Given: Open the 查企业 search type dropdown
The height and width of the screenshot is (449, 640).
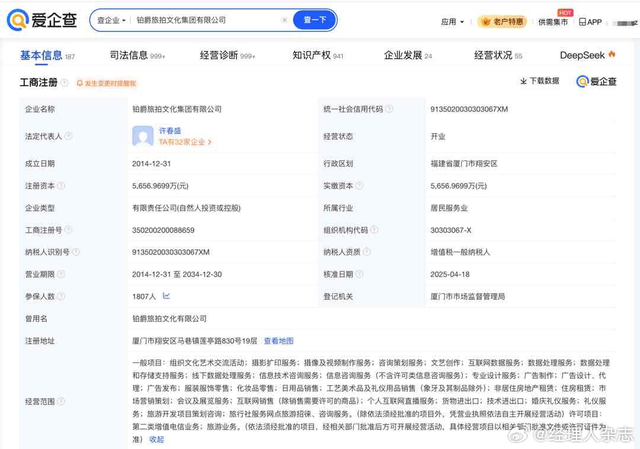Looking at the screenshot, I should click(111, 20).
